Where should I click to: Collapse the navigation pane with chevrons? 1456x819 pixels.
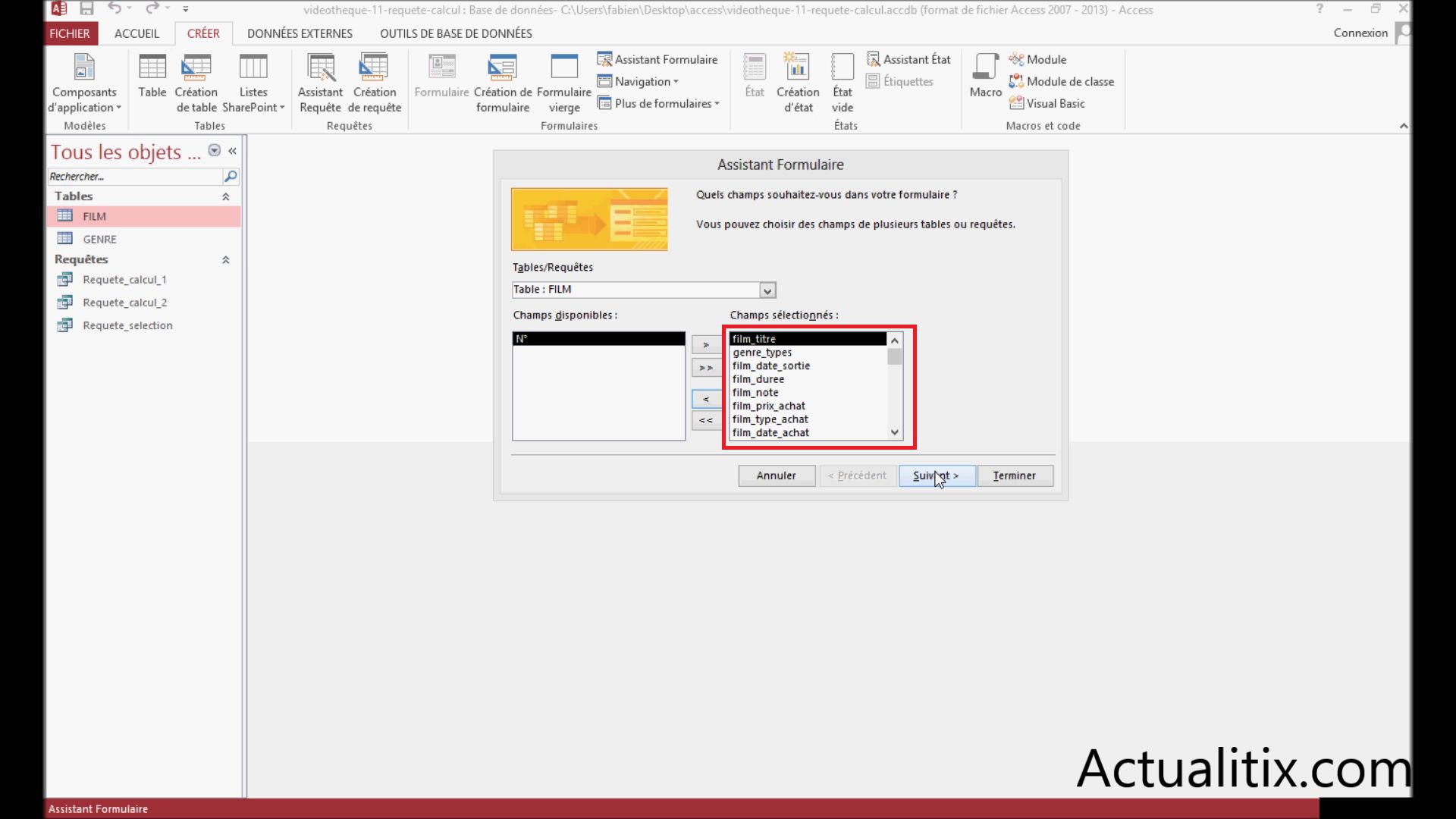[233, 151]
